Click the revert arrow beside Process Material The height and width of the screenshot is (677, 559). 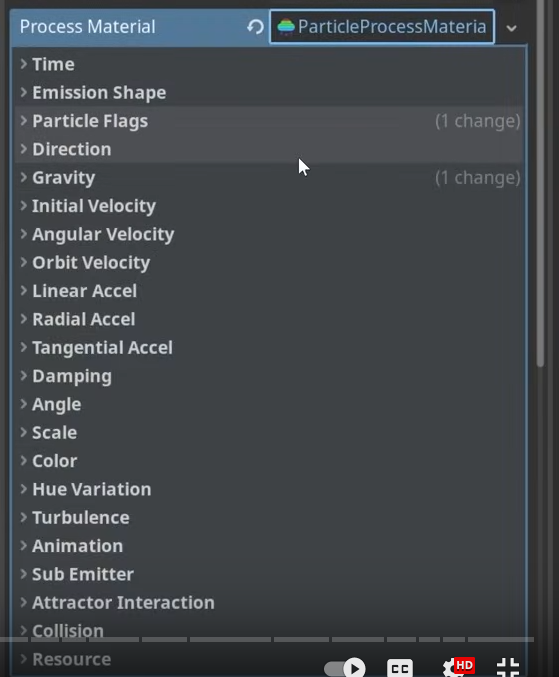click(255, 27)
